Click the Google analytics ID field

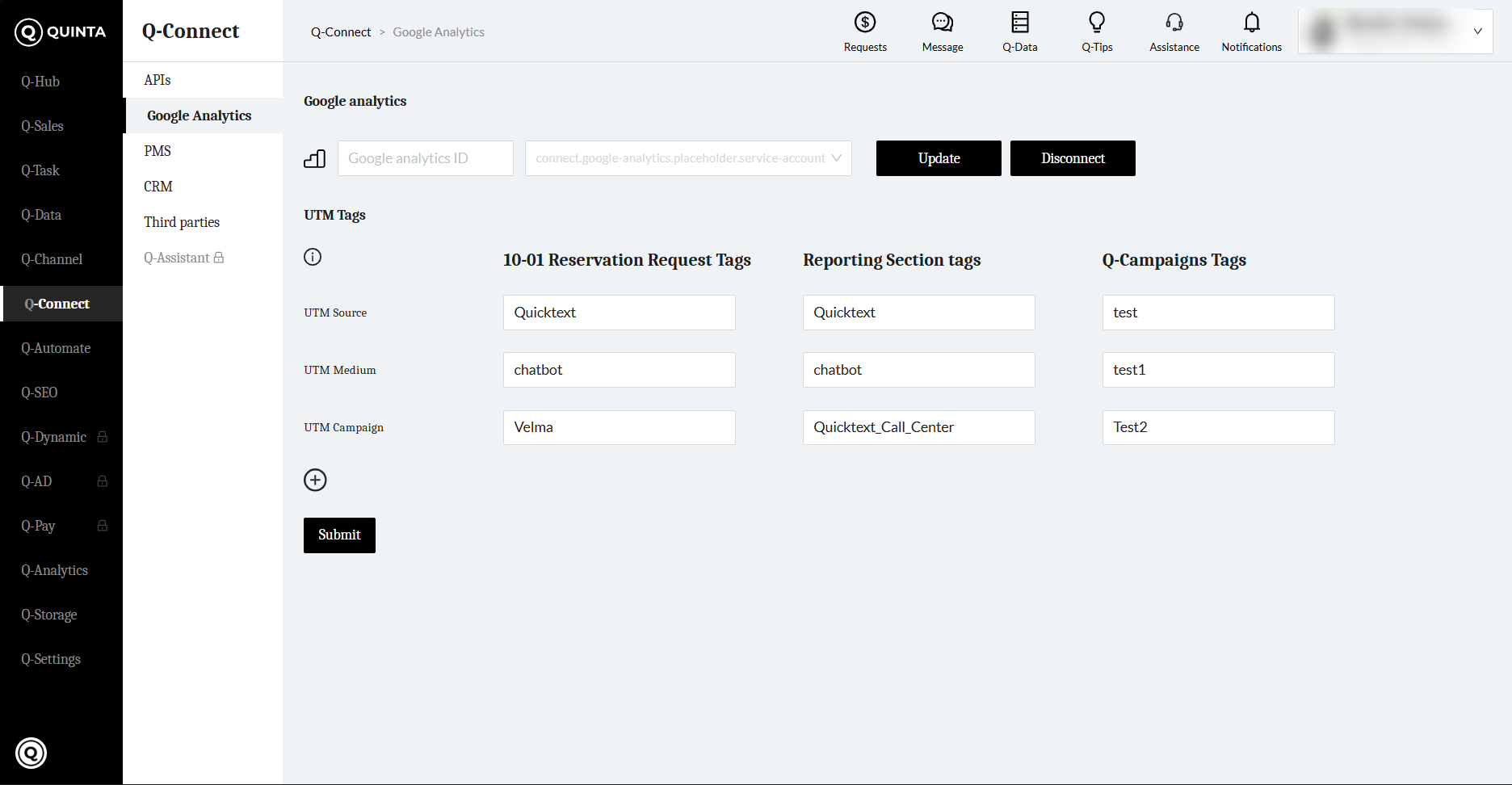pyautogui.click(x=425, y=158)
